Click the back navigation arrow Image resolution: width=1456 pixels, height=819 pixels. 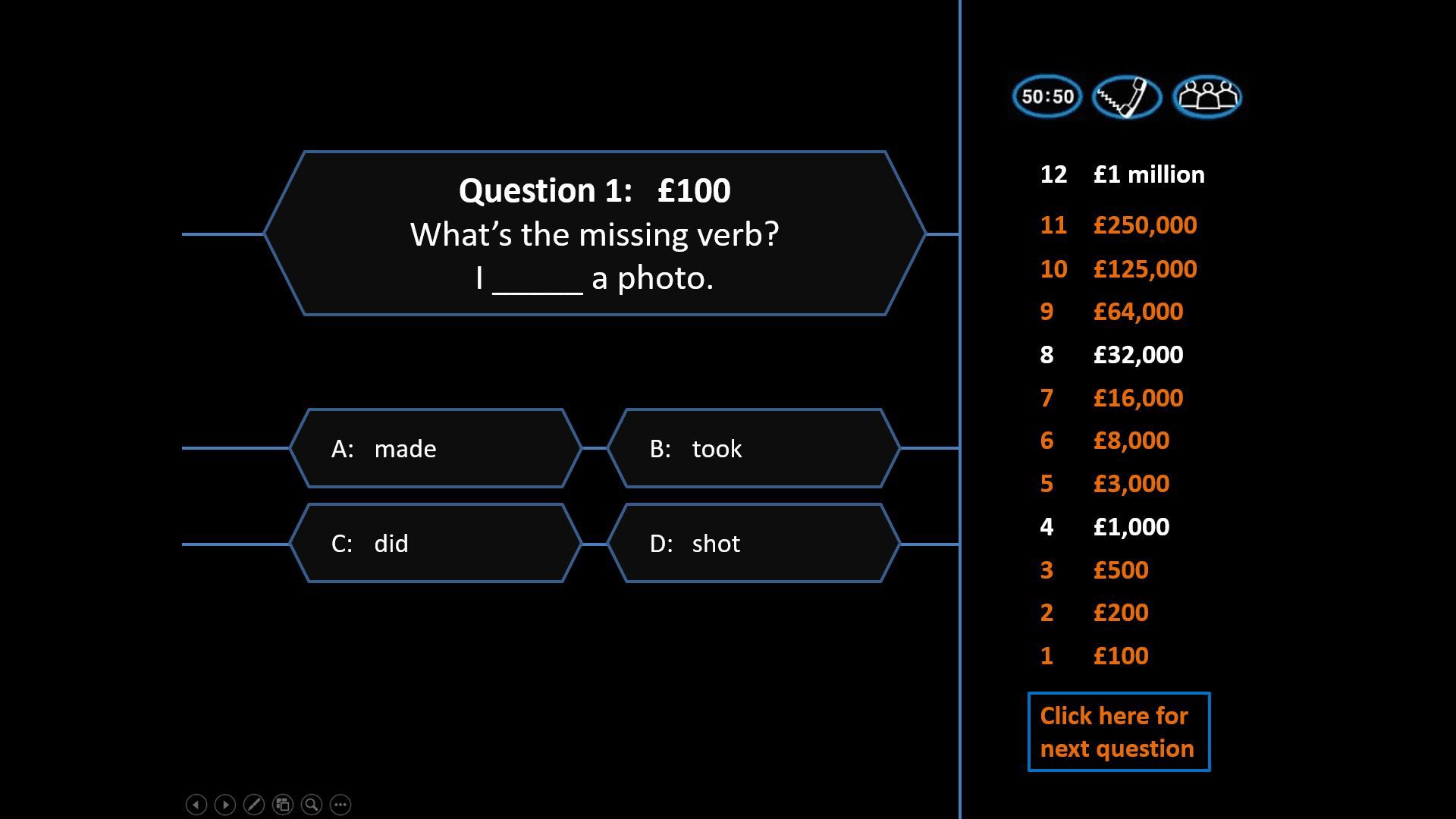(196, 804)
